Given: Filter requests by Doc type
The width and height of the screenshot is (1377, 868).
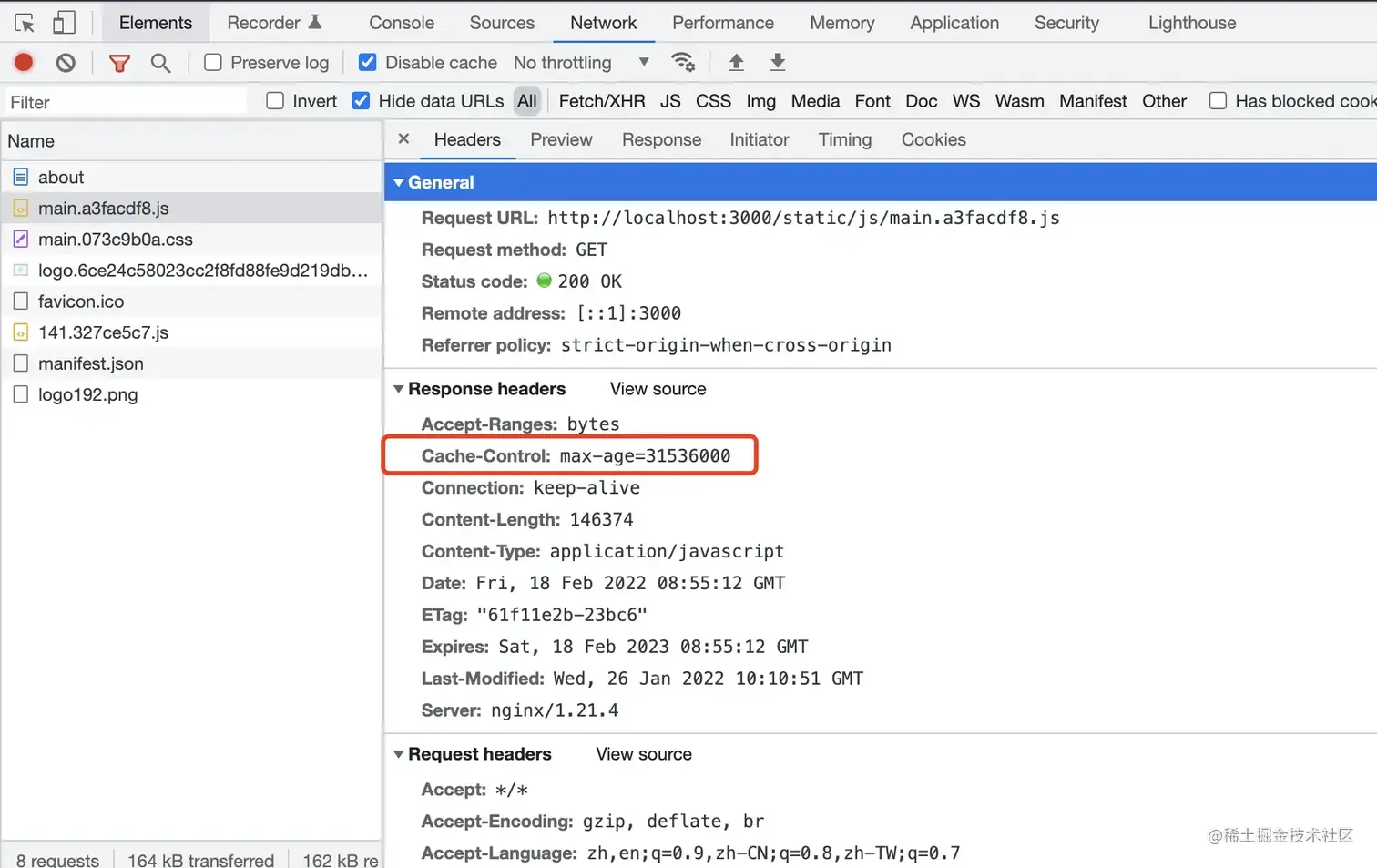Looking at the screenshot, I should coord(922,101).
